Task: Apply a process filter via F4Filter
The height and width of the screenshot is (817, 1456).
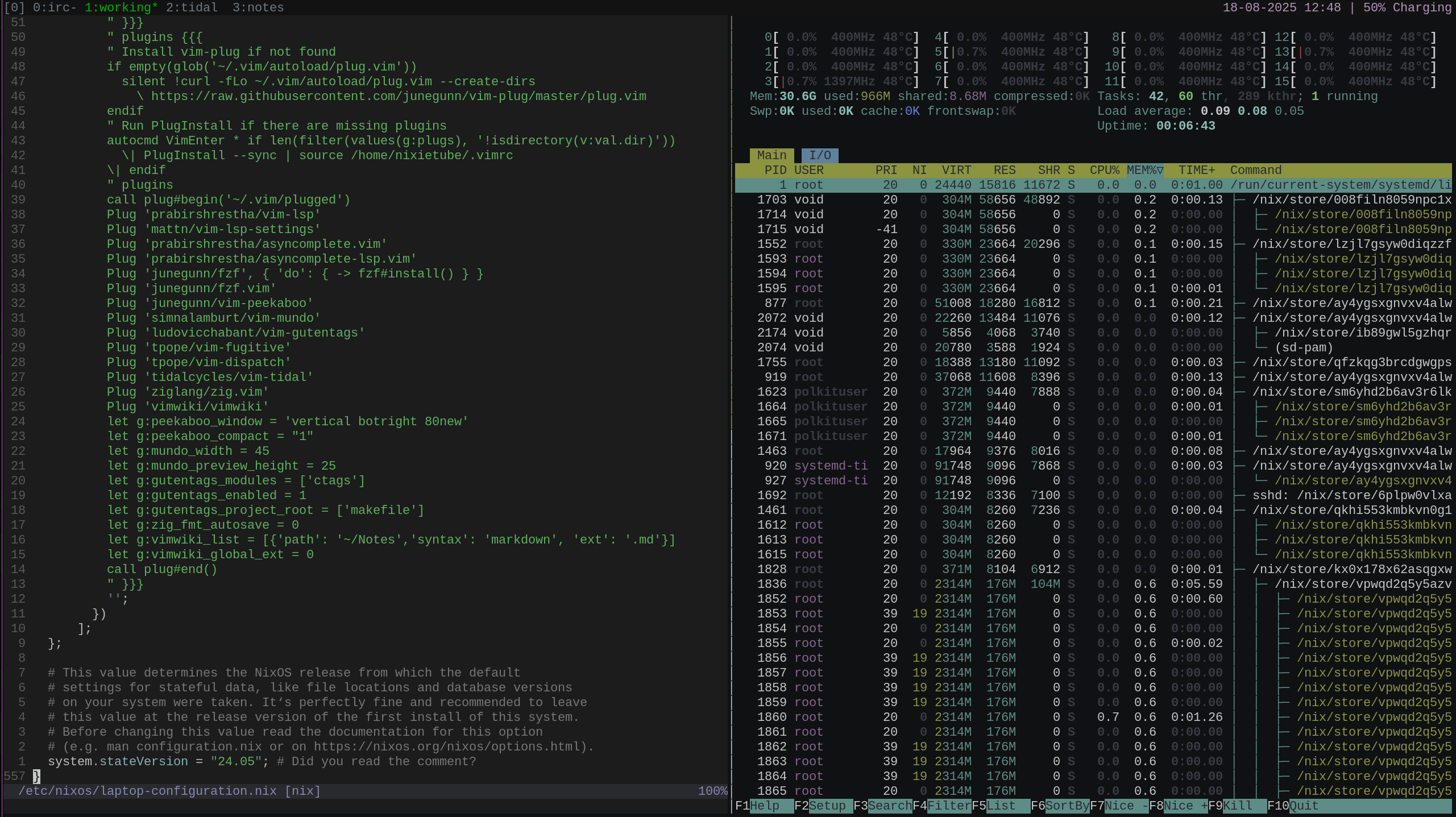Action: pos(941,806)
